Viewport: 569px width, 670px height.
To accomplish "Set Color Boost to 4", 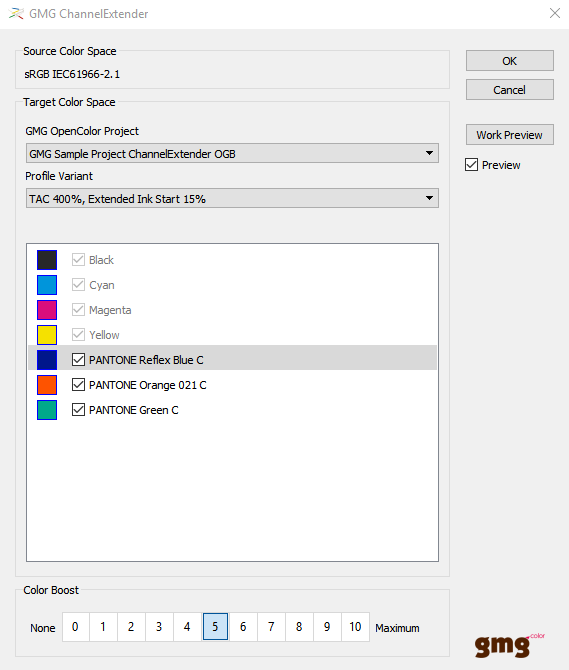I will click(x=187, y=627).
